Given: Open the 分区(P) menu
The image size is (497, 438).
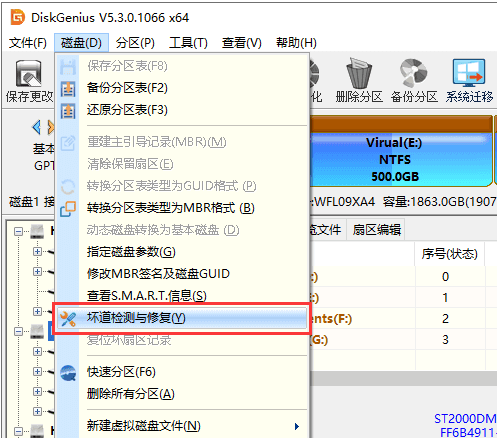Looking at the screenshot, I should pos(135,43).
